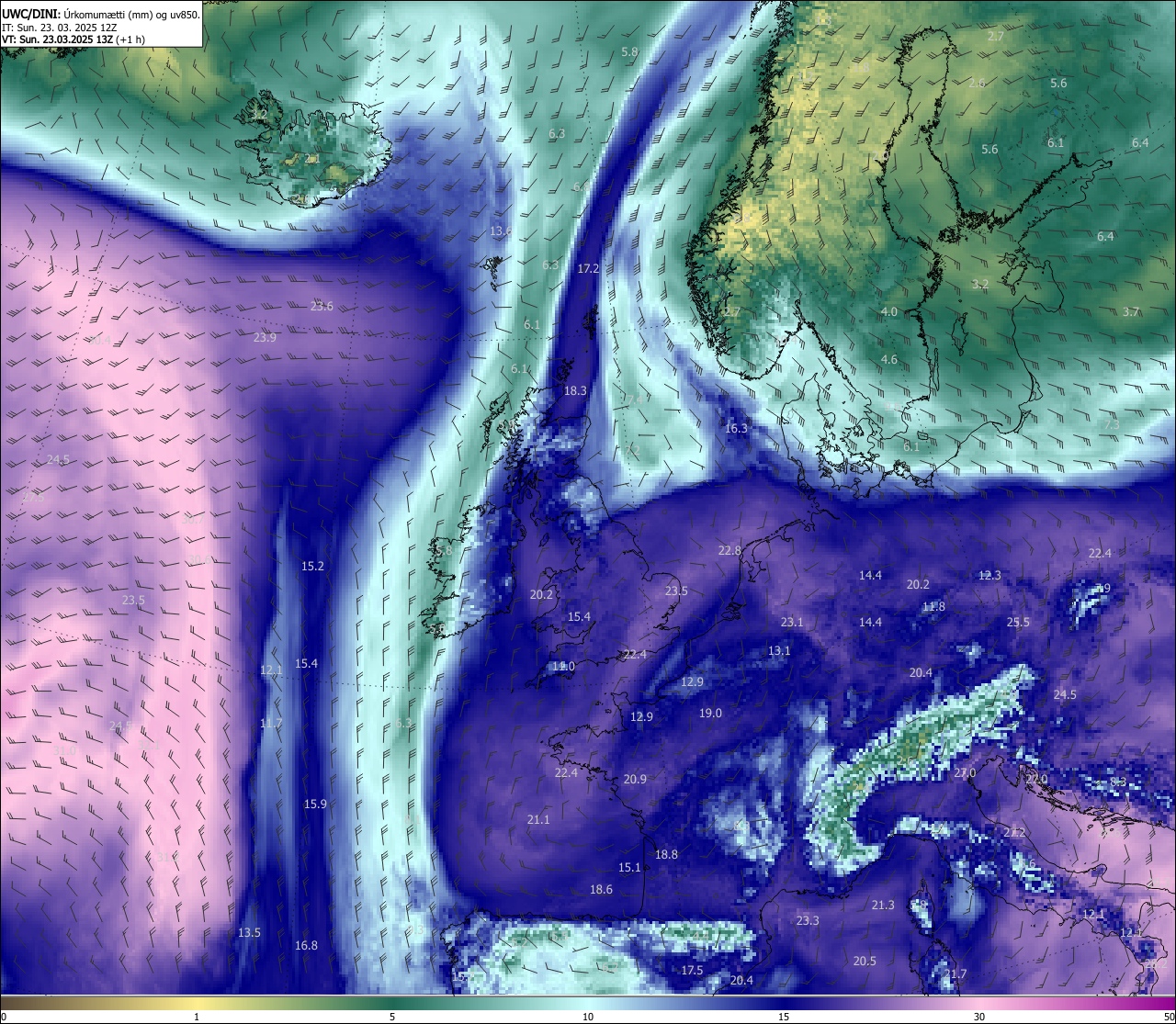
Task: Click the 16.8 value near the bottom
Action: 306,945
